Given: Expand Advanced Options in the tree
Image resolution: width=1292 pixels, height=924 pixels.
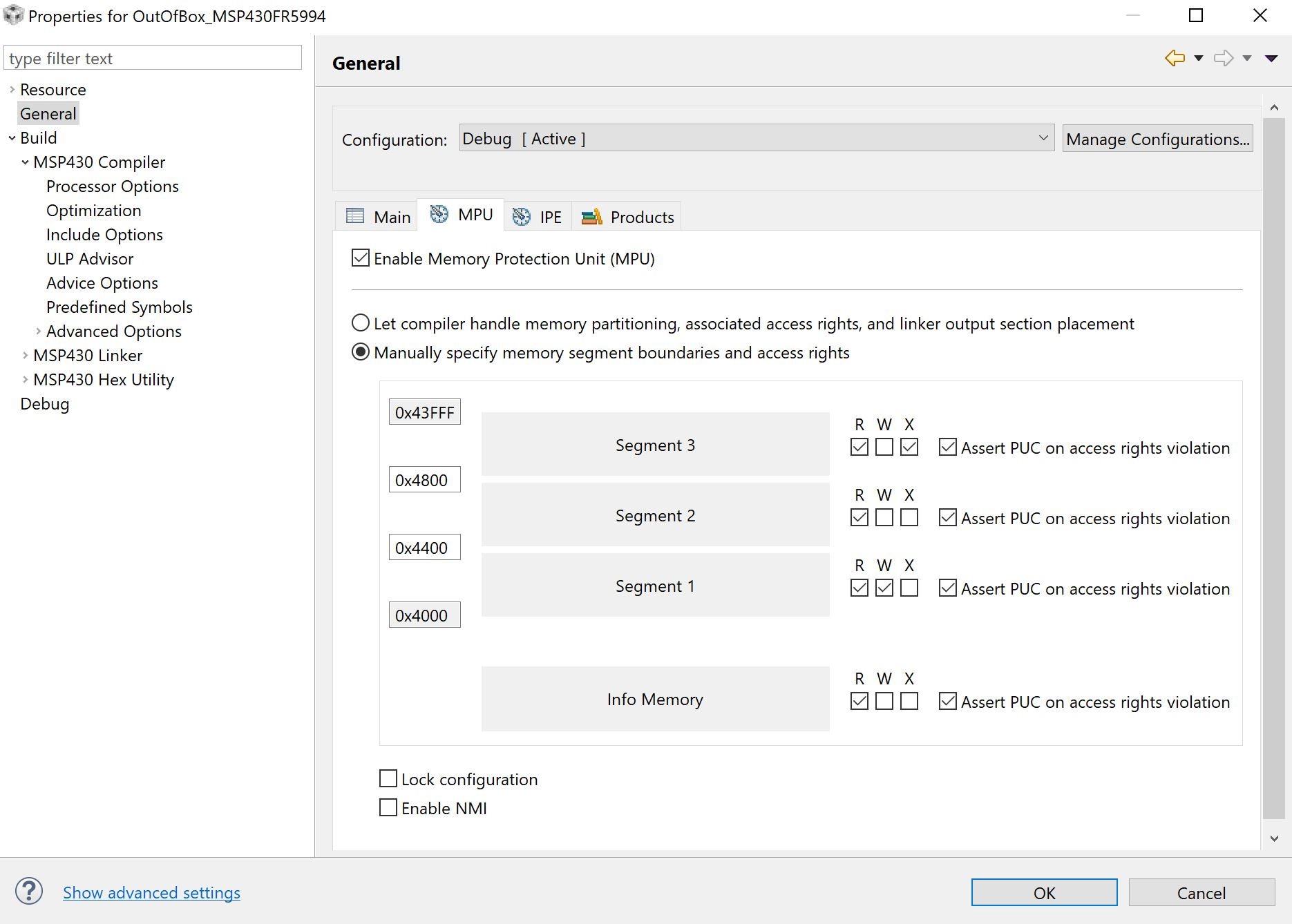Looking at the screenshot, I should (39, 331).
